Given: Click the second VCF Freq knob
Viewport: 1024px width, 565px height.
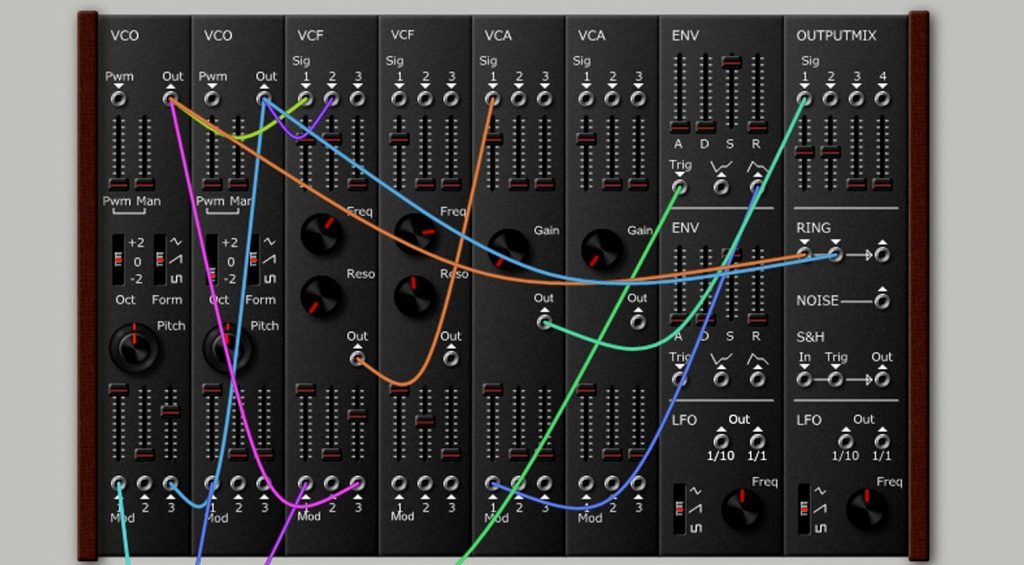Looking at the screenshot, I should [415, 234].
